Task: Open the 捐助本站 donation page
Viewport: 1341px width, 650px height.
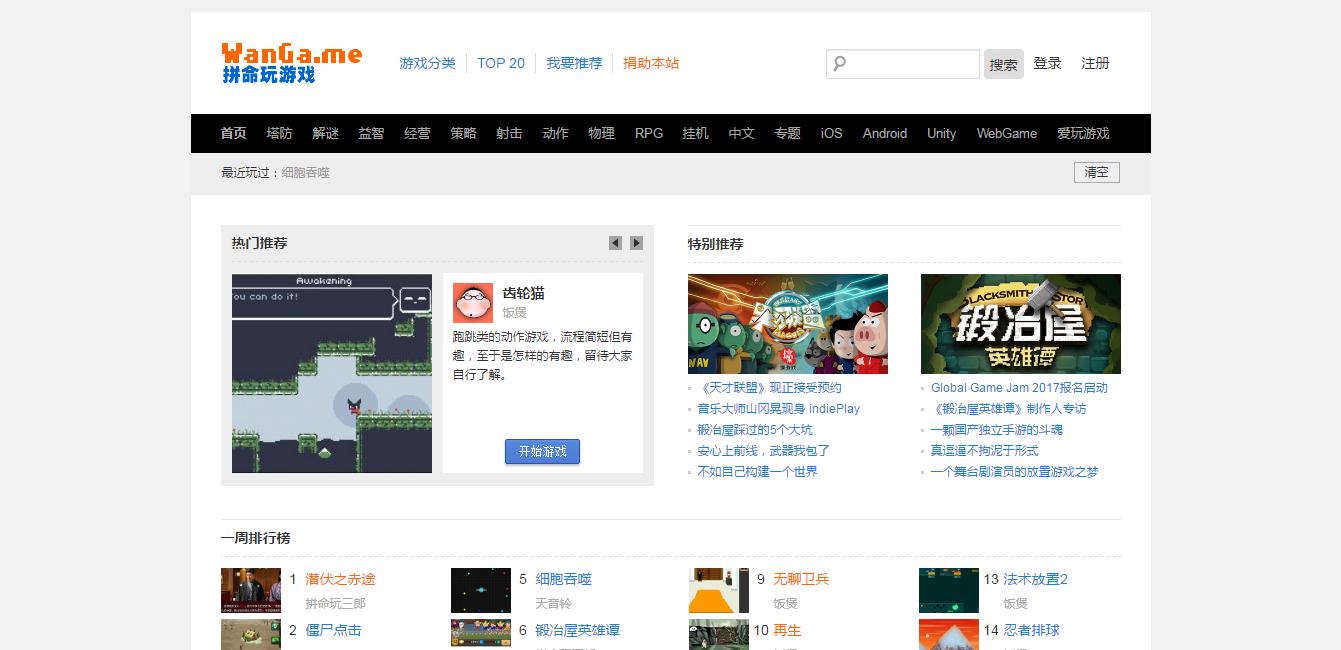Action: 651,62
